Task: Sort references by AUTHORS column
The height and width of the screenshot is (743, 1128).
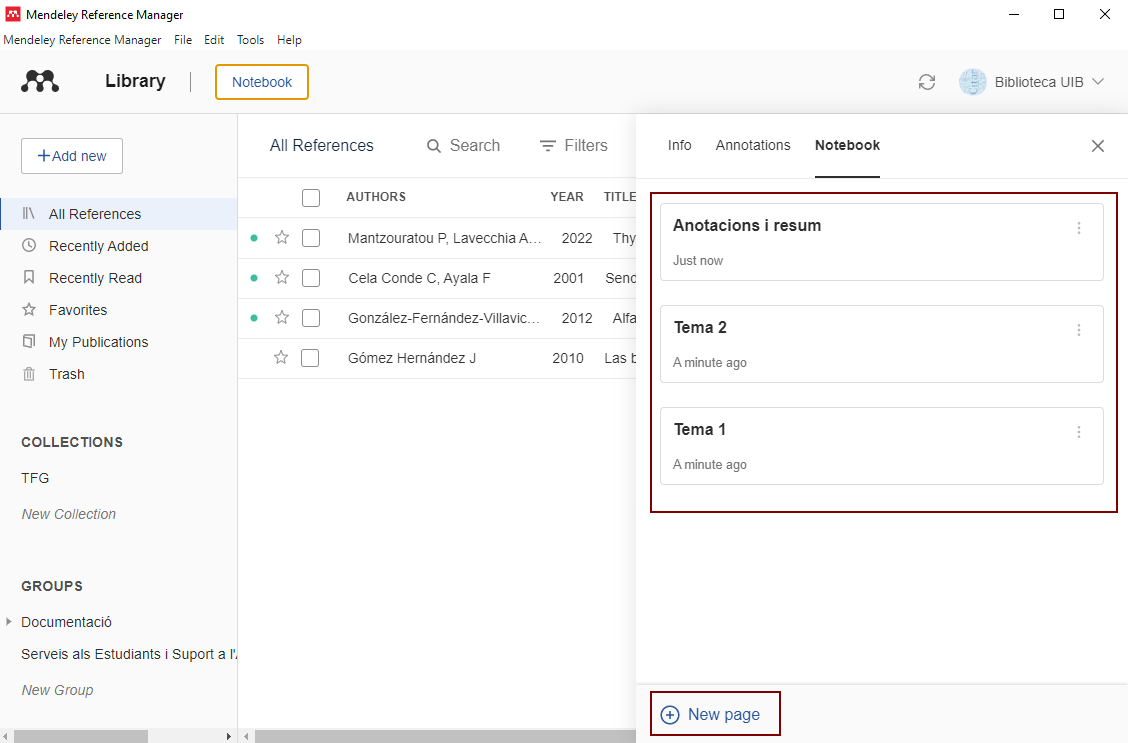Action: pos(376,197)
